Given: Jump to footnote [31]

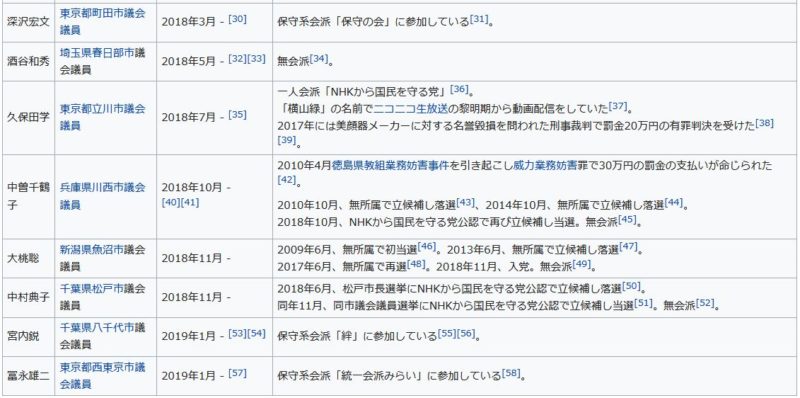Looking at the screenshot, I should [x=479, y=19].
